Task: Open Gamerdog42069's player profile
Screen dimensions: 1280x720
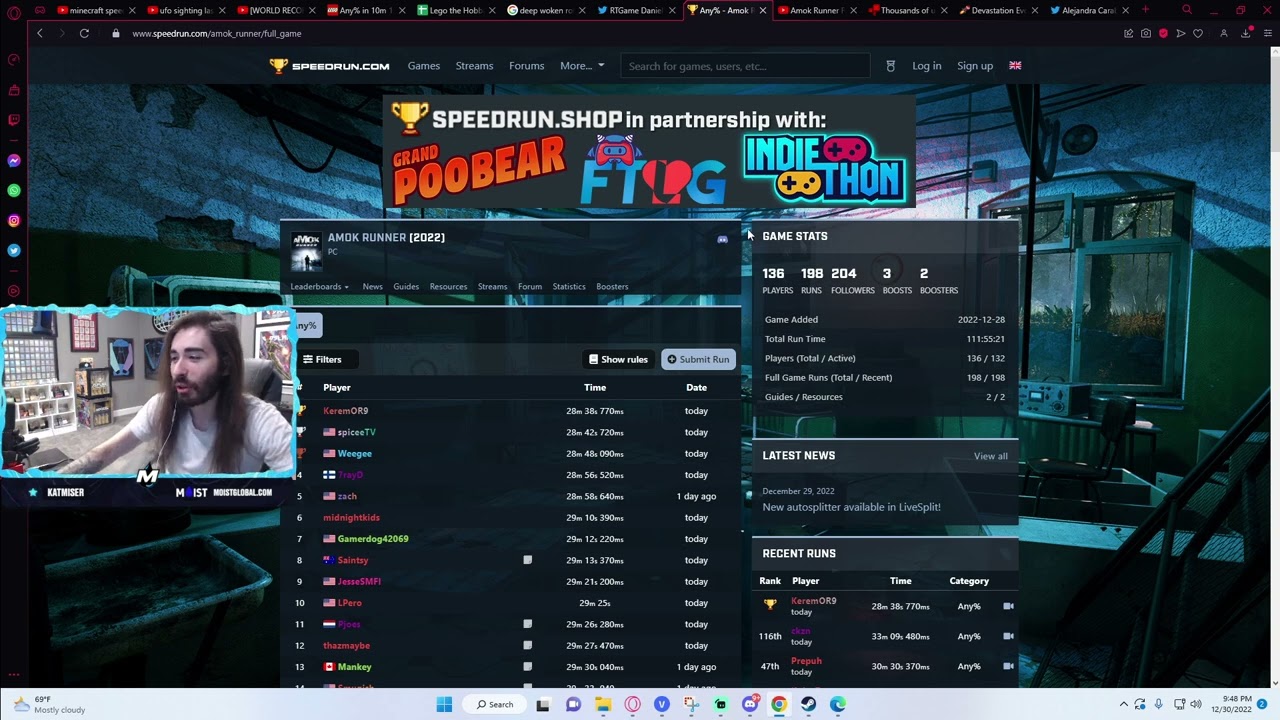Action: [373, 539]
